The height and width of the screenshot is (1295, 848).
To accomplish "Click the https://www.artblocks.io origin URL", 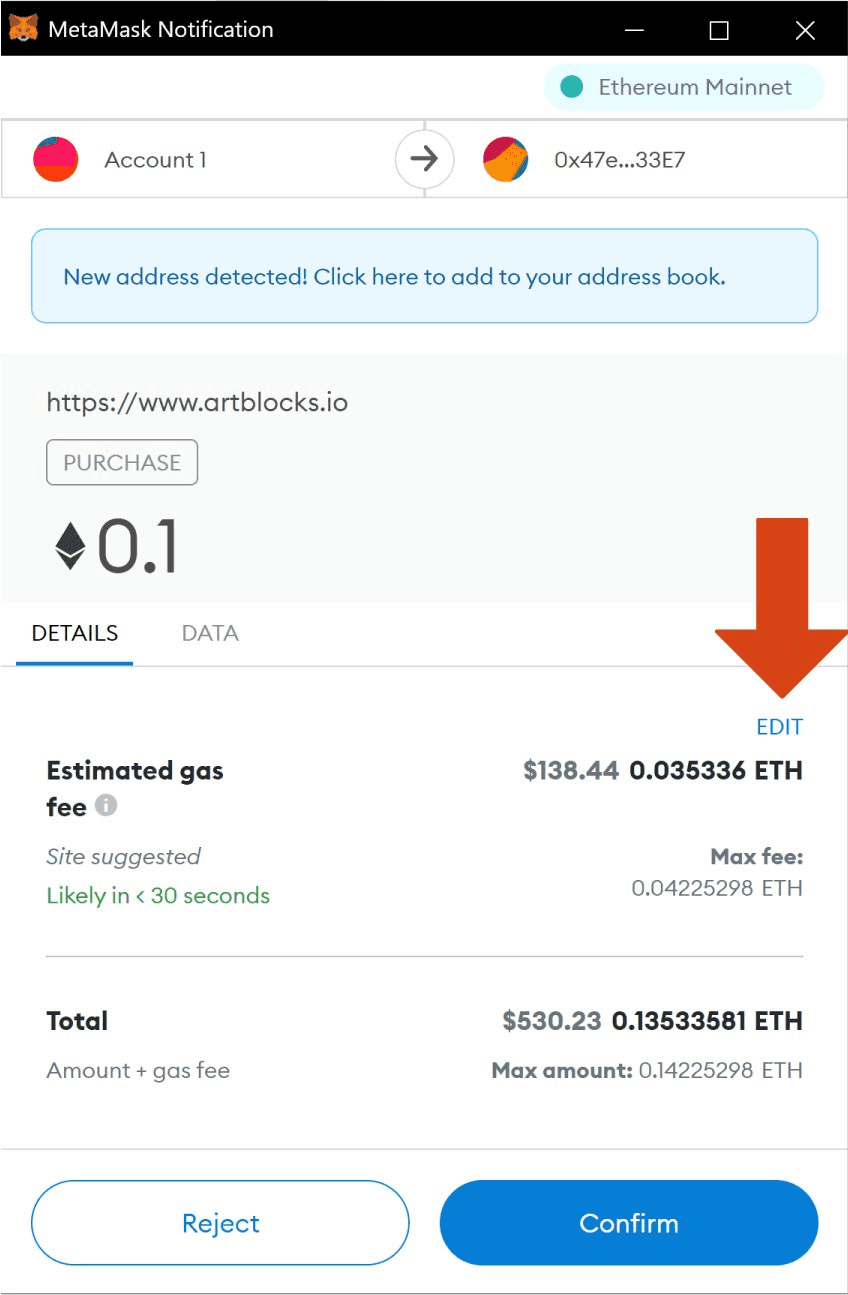I will point(197,403).
